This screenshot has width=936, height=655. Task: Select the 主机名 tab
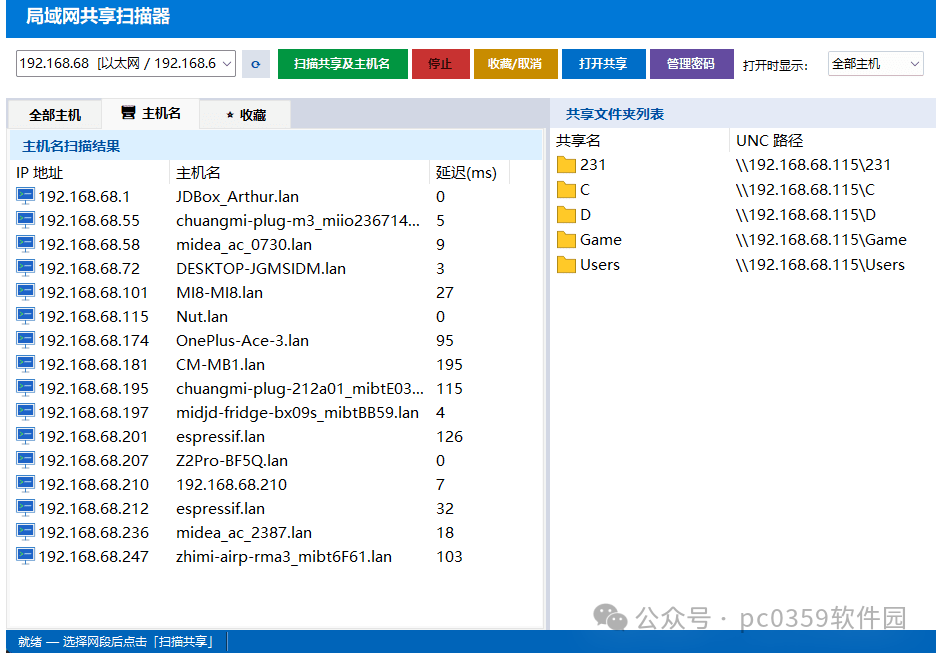click(151, 114)
